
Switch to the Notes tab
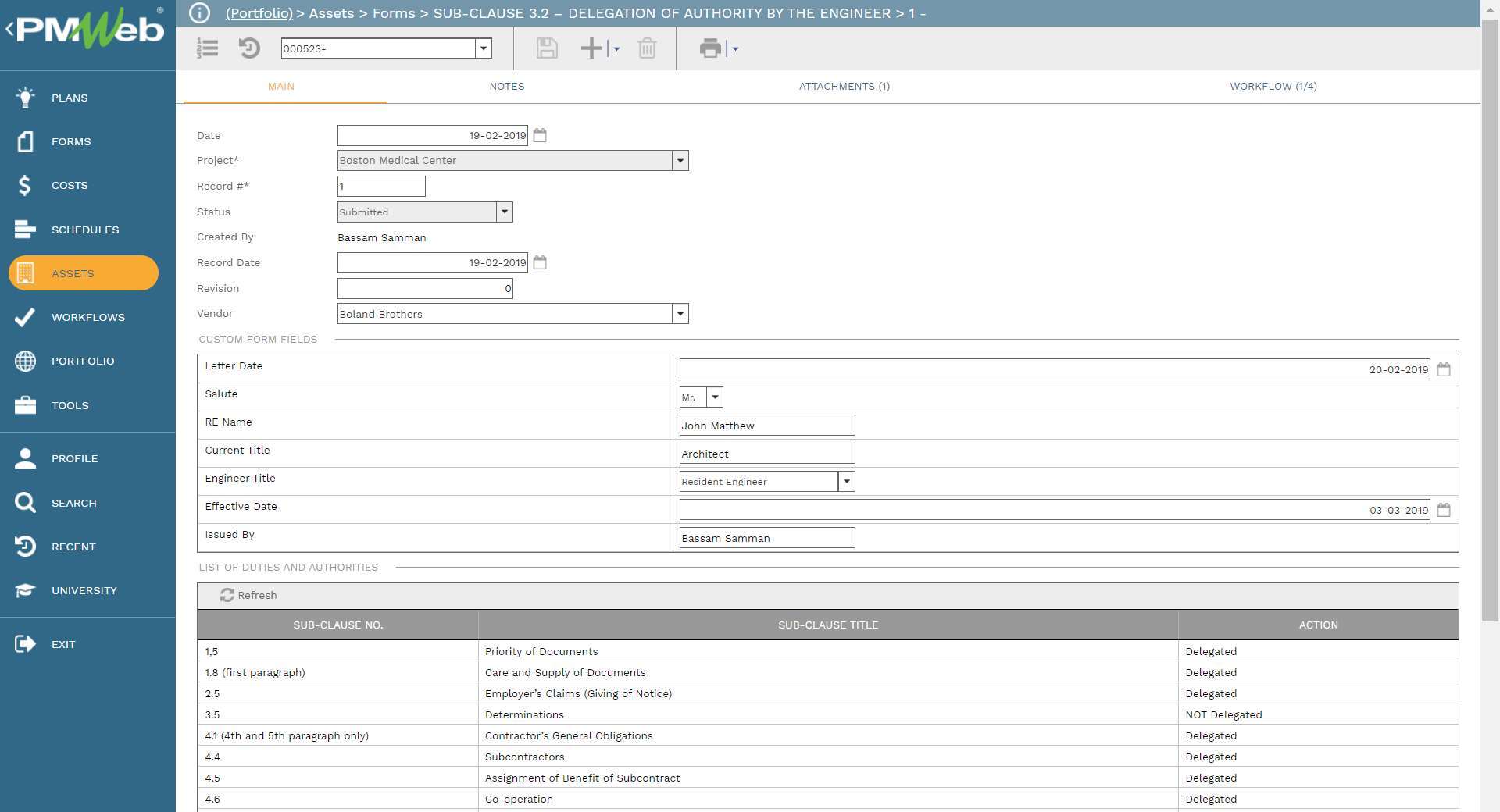click(x=507, y=87)
